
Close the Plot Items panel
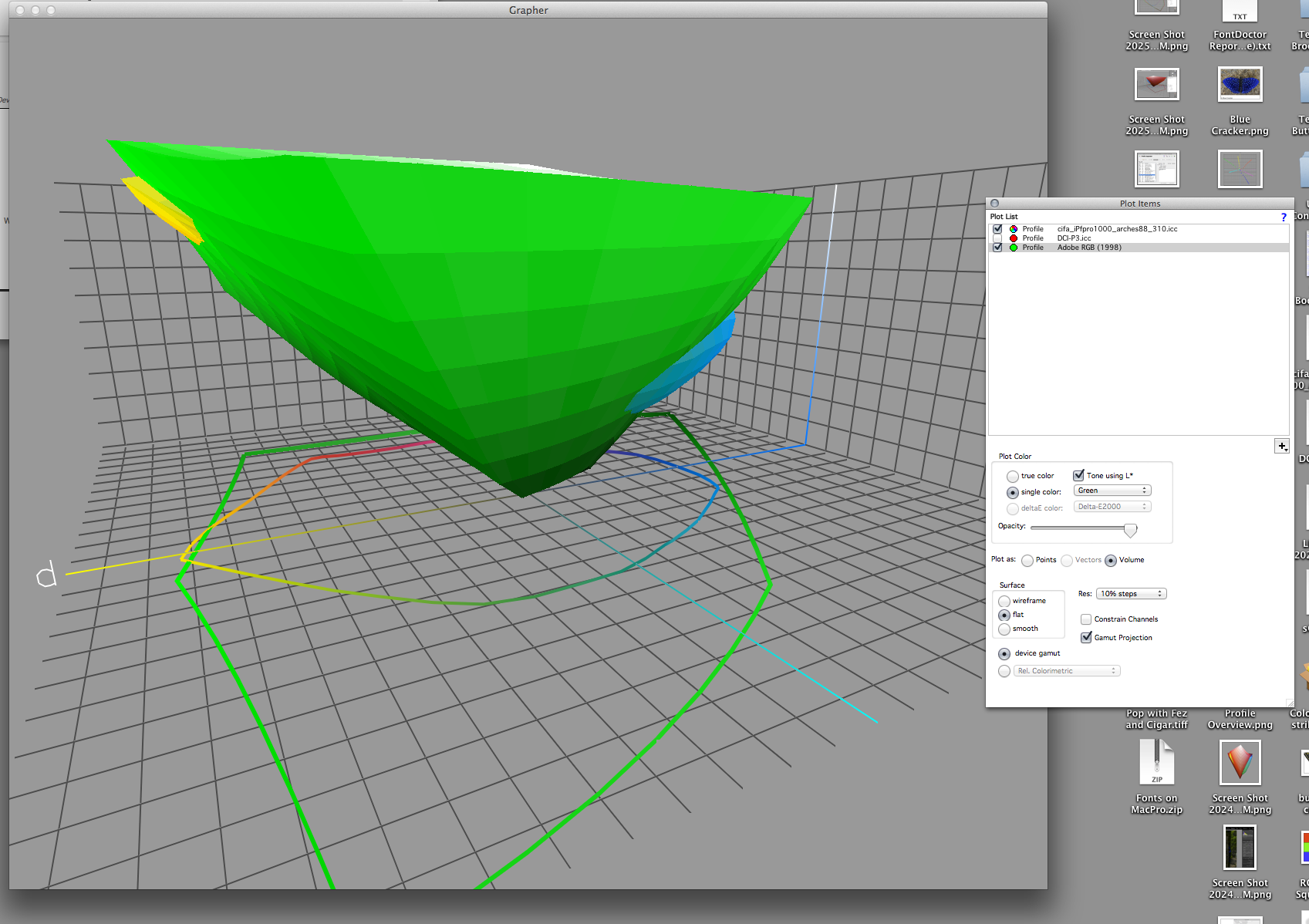click(x=994, y=204)
